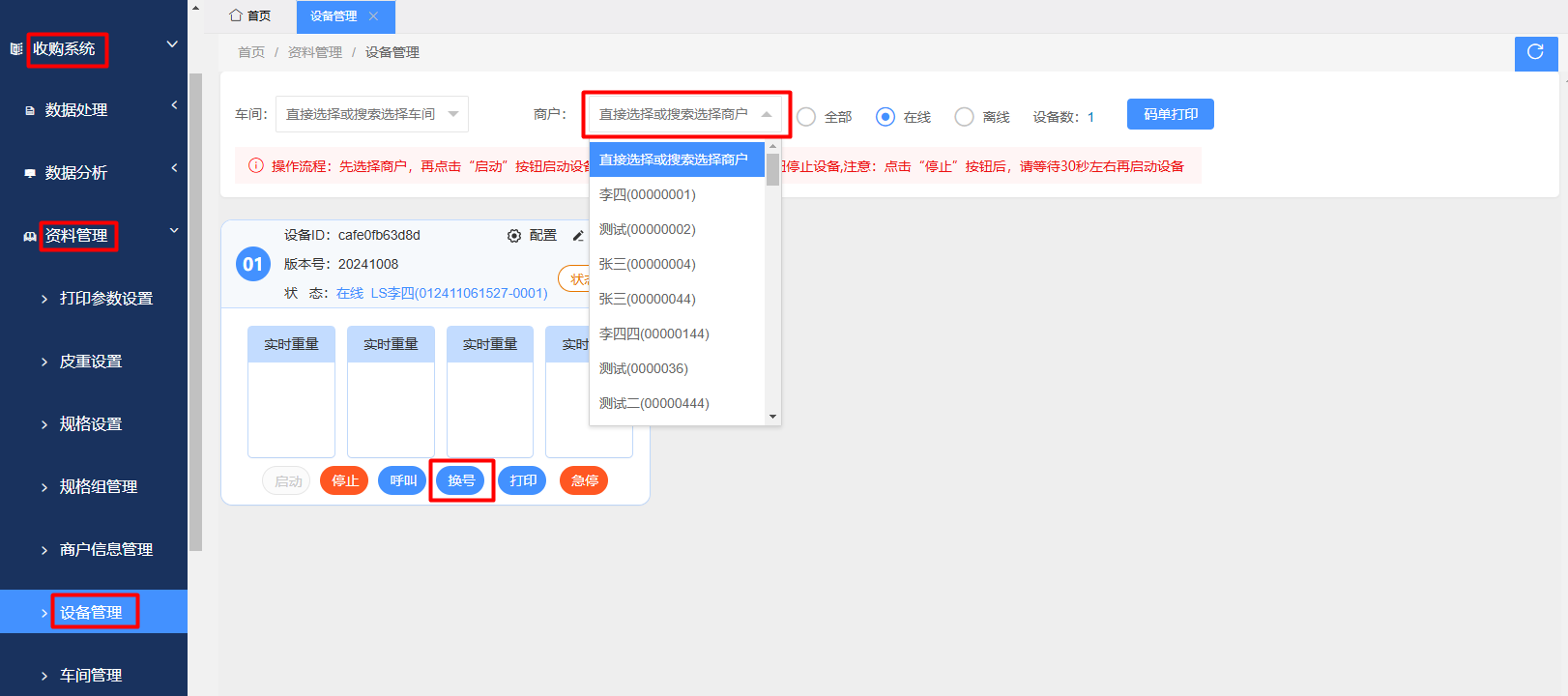Click the 数据处理 document icon
1568x696 pixels.
(x=30, y=111)
